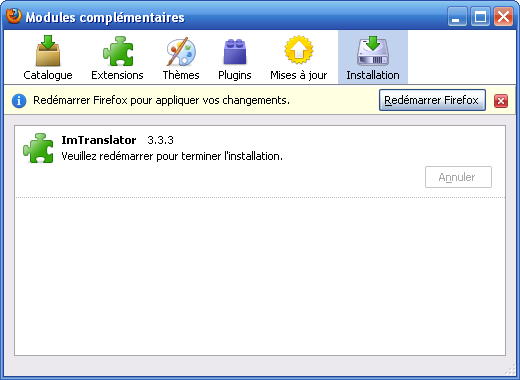Click the Firefox icon in title bar
Viewport: 520px width, 380px height.
(x=14, y=16)
